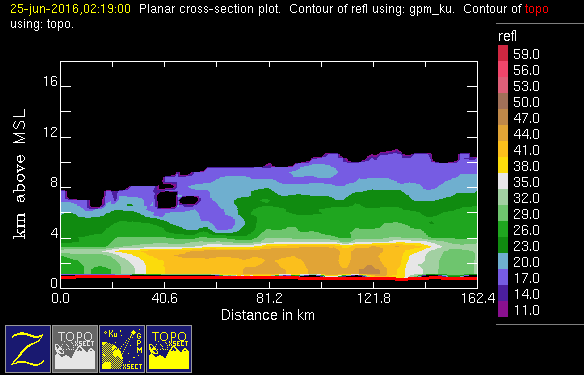Pick the 38.0 yellow legend swatch
Viewport: 584px width, 375px height.
[503, 165]
